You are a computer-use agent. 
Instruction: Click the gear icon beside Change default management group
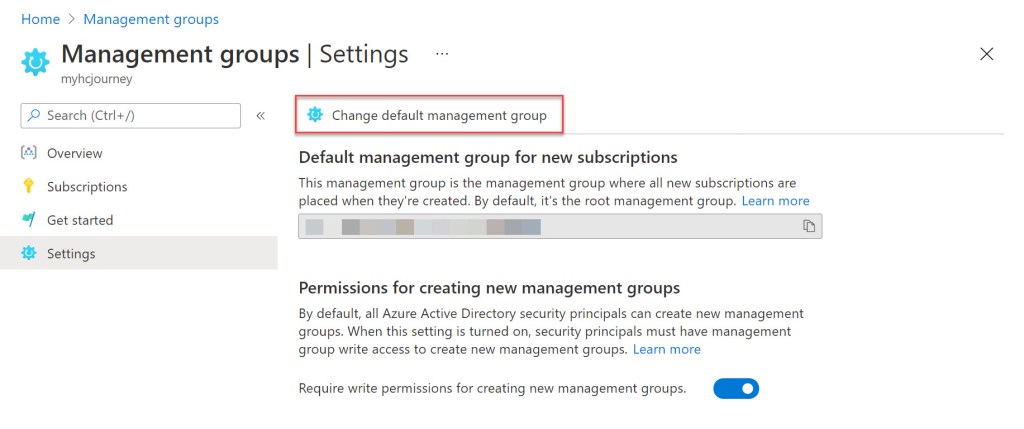point(315,115)
